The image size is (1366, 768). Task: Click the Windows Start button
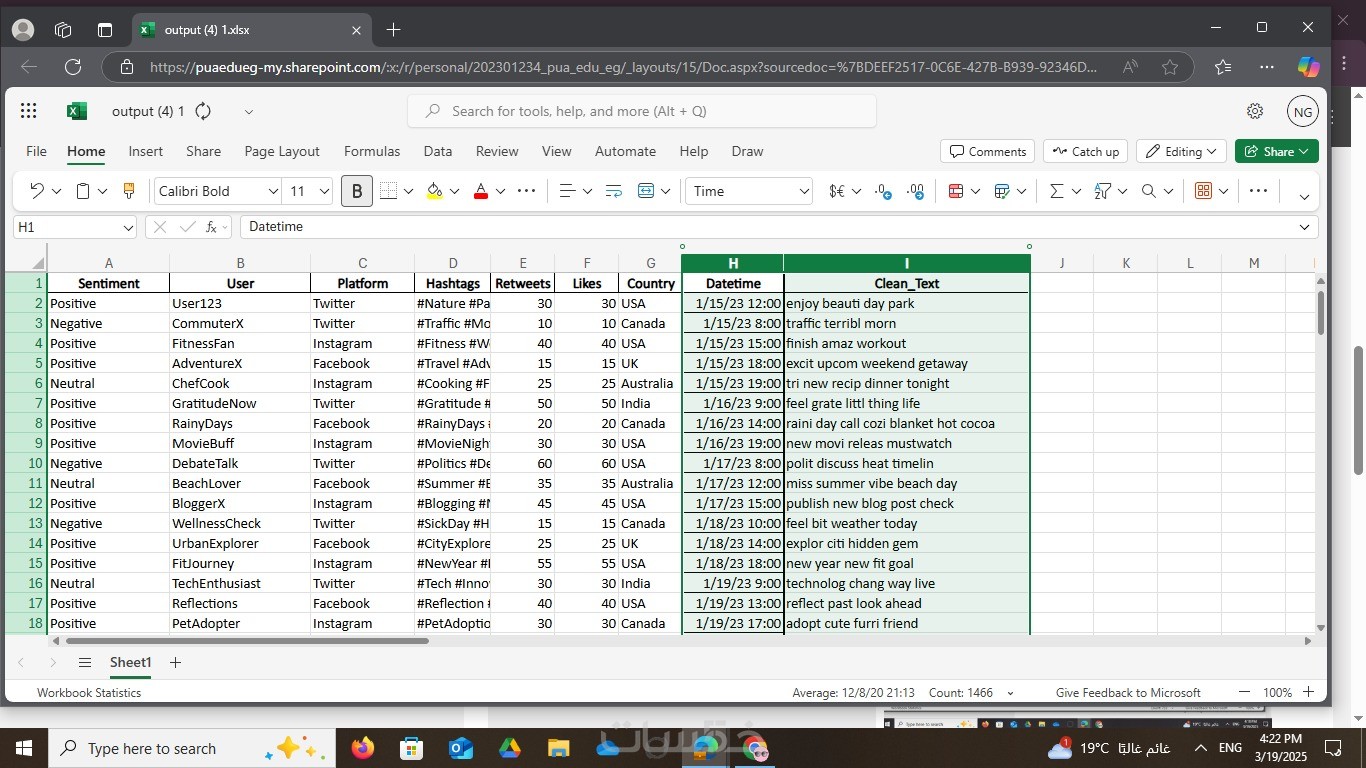pos(23,748)
